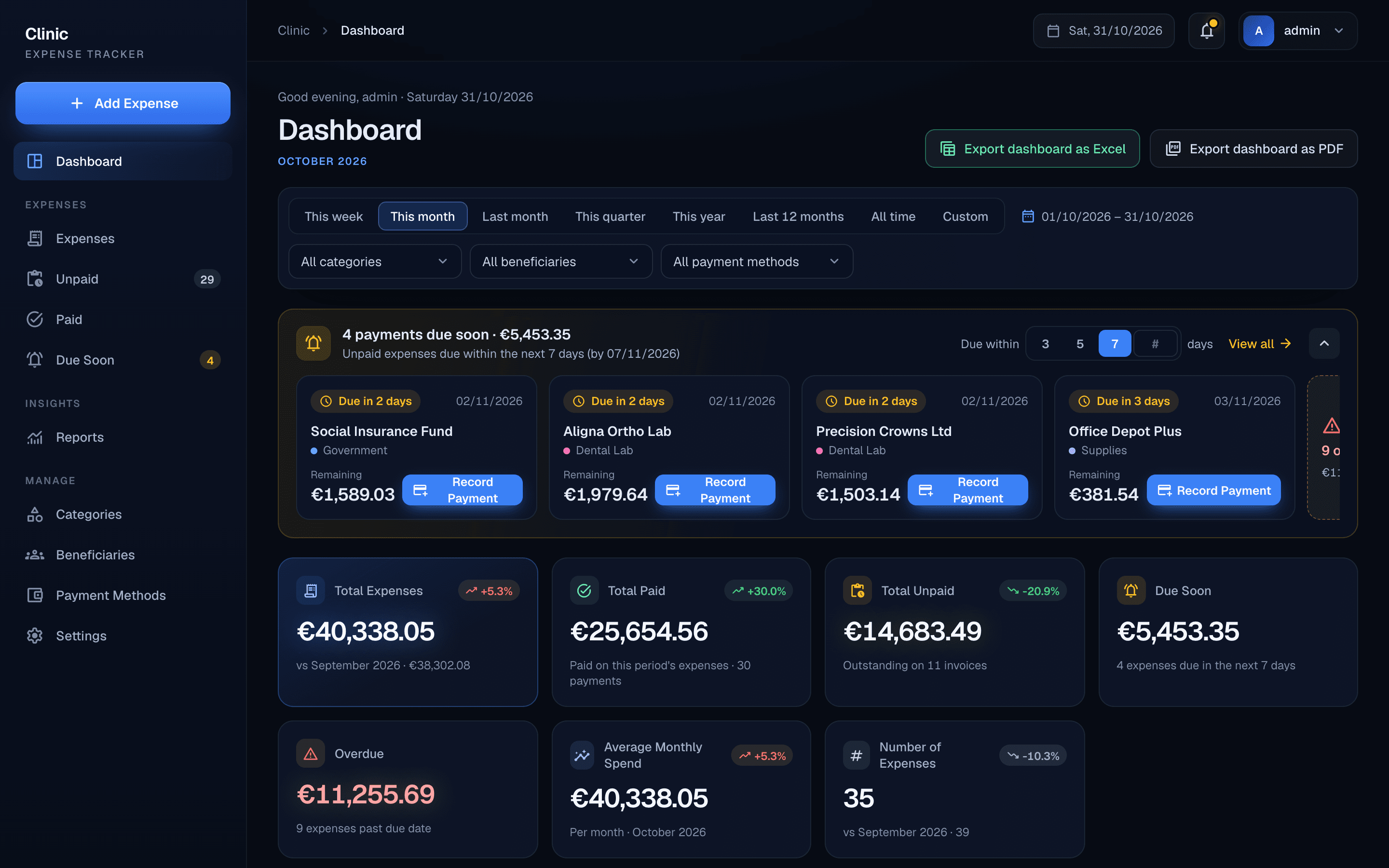Open Unpaid expenses list
Image resolution: width=1389 pixels, height=868 pixels.
click(x=123, y=279)
